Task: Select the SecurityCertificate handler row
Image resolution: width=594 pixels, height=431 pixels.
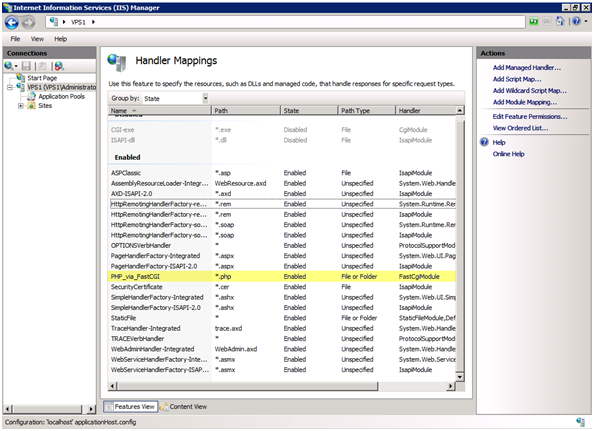Action: pyautogui.click(x=283, y=287)
